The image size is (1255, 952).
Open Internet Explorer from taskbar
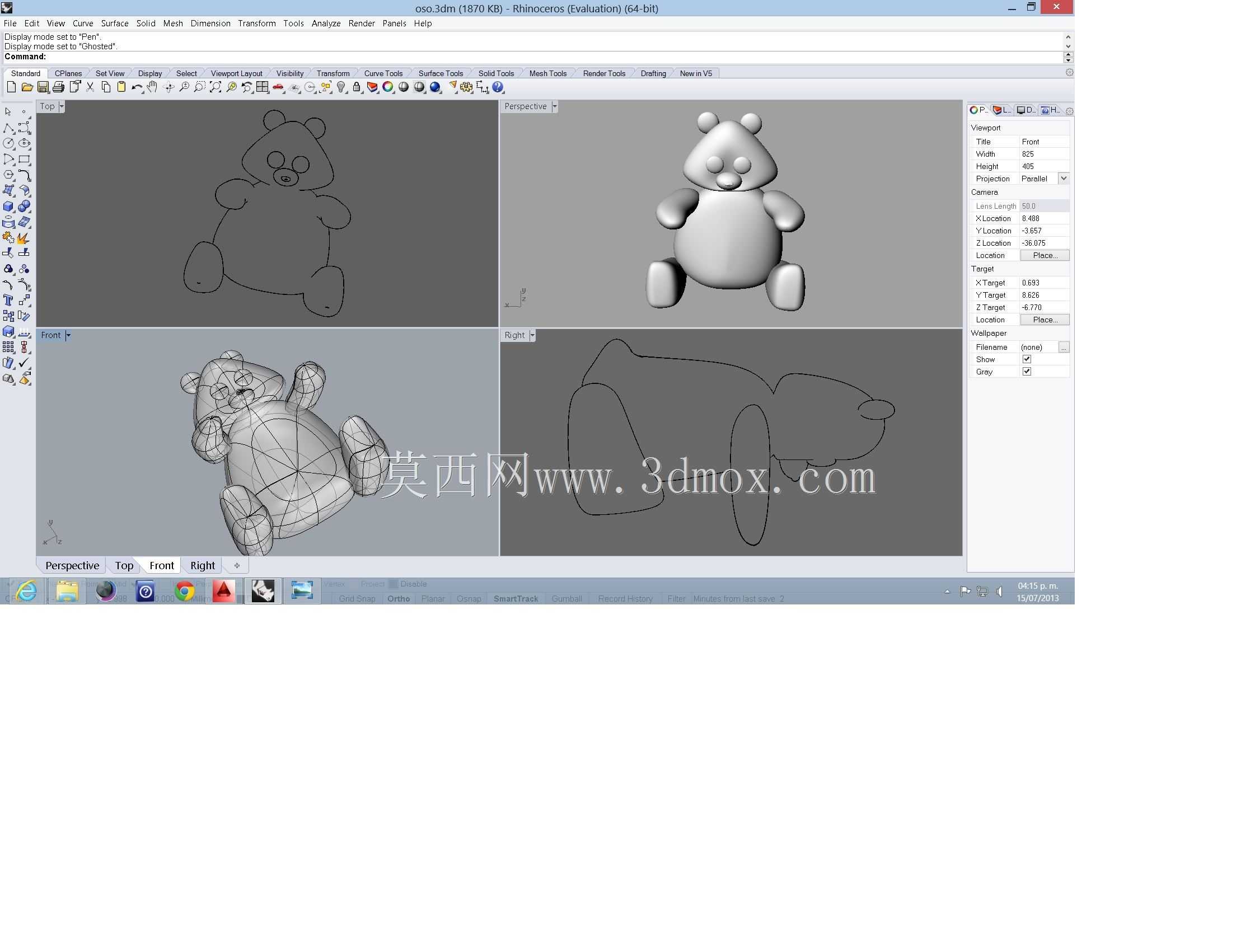coord(26,591)
